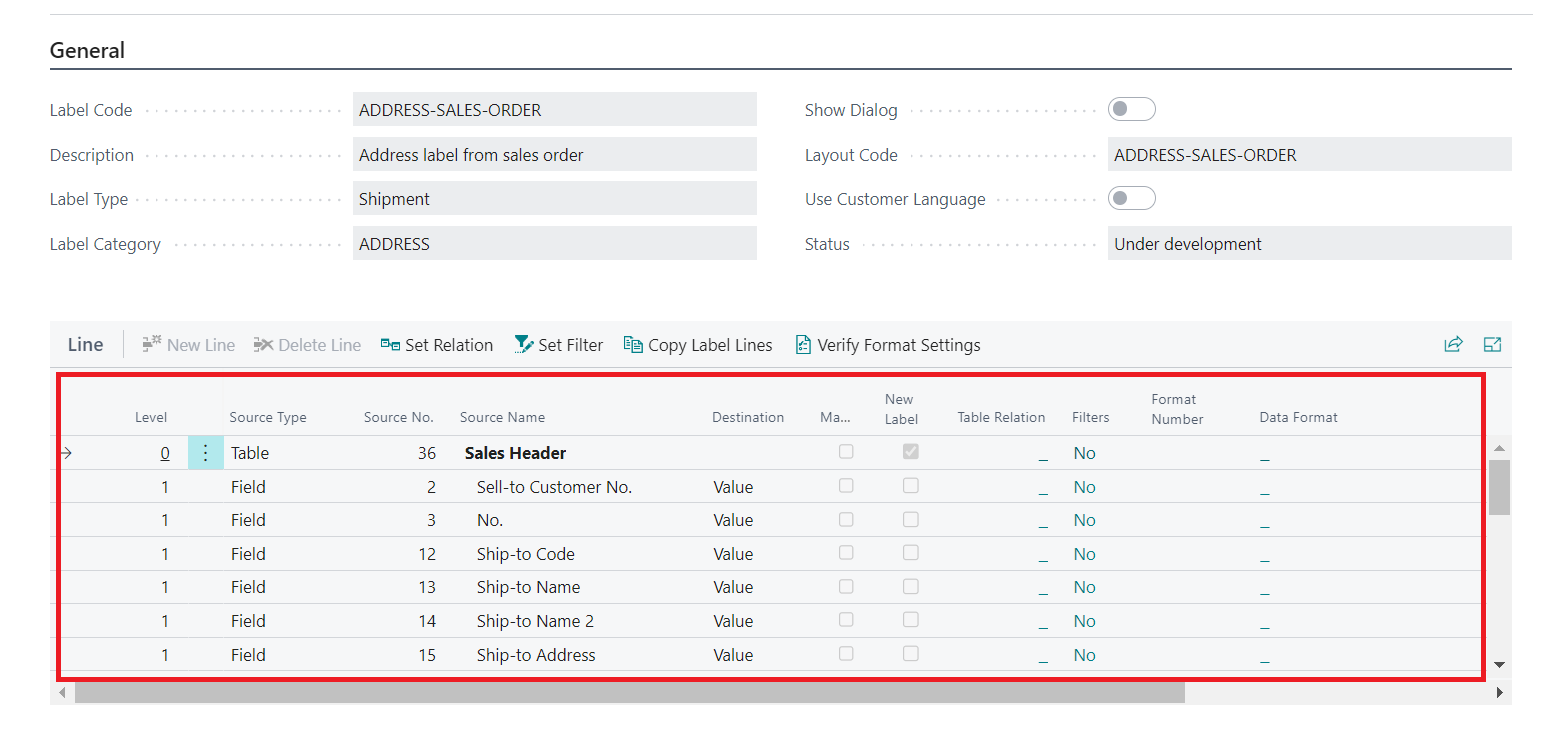Check the New Label box for Sales Header

(910, 452)
